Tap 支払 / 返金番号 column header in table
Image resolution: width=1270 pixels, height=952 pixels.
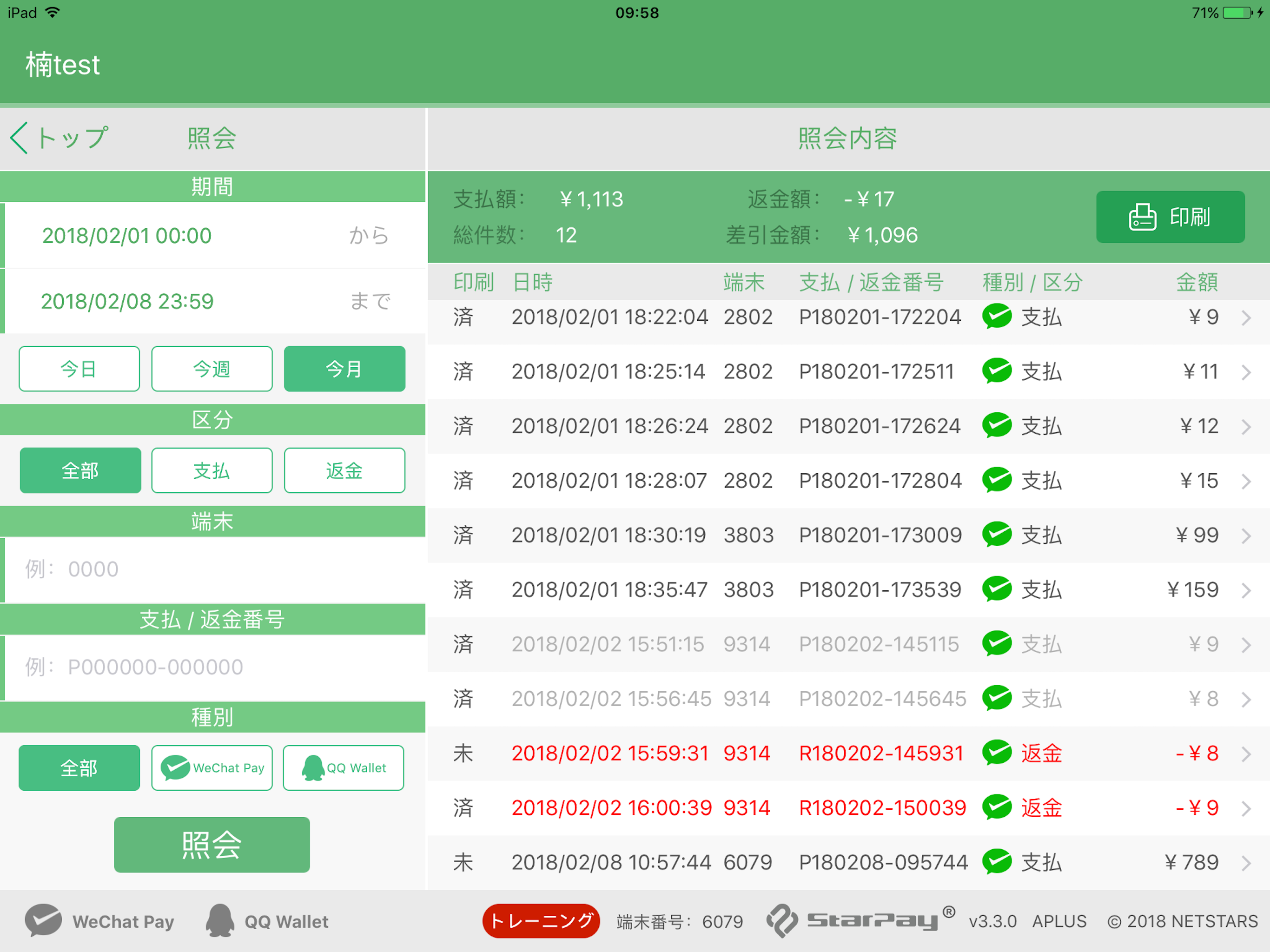pos(872,282)
